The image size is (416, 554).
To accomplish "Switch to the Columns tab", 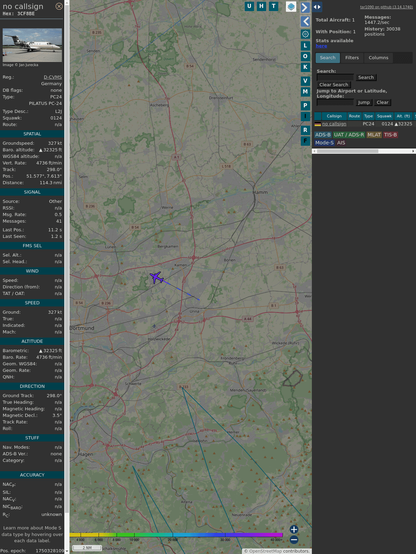I will click(x=378, y=58).
